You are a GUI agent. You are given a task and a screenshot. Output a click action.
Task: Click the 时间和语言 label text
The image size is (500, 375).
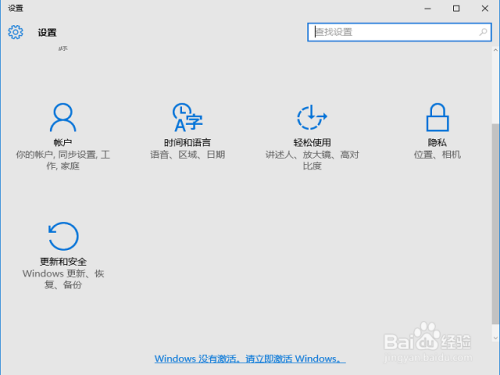[x=187, y=143]
